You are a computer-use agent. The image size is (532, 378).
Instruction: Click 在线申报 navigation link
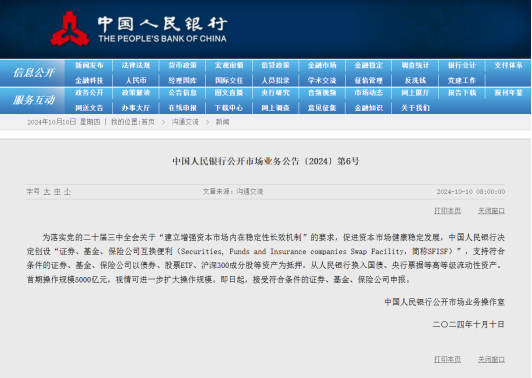183,108
